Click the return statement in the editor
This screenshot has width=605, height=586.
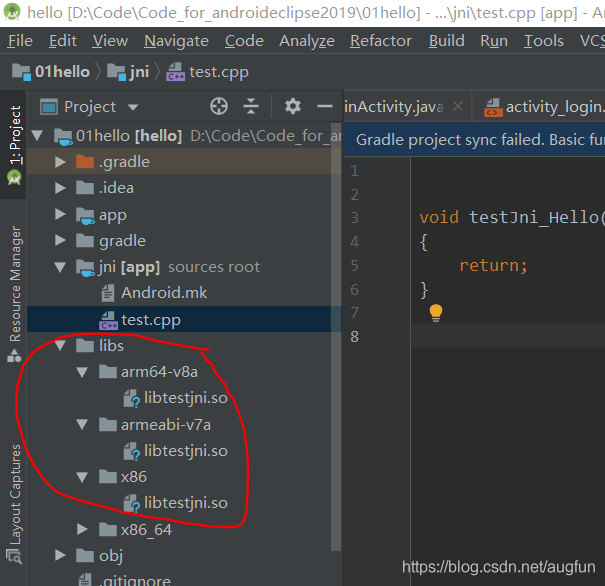click(x=493, y=265)
